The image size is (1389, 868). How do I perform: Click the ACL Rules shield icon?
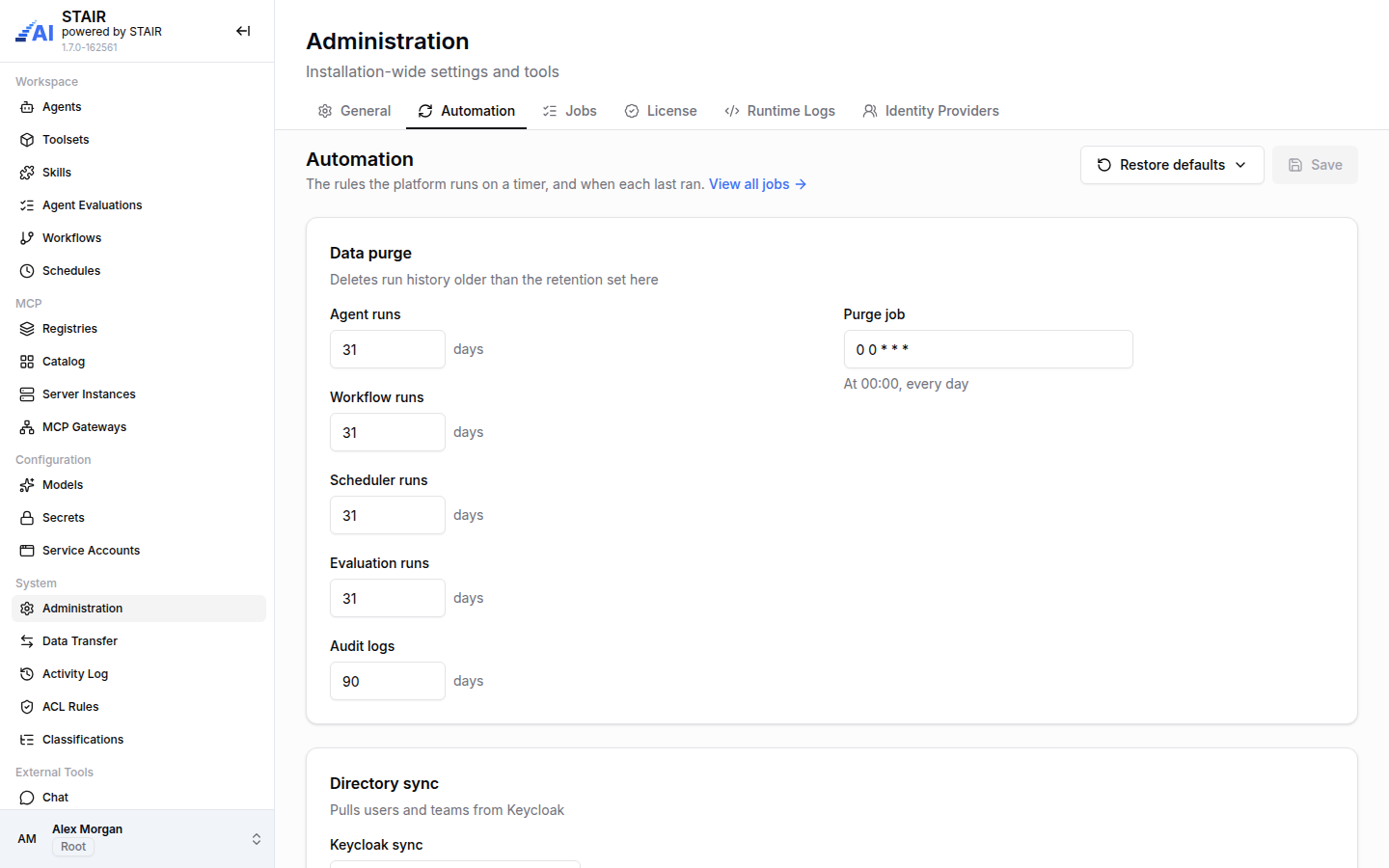pyautogui.click(x=27, y=707)
